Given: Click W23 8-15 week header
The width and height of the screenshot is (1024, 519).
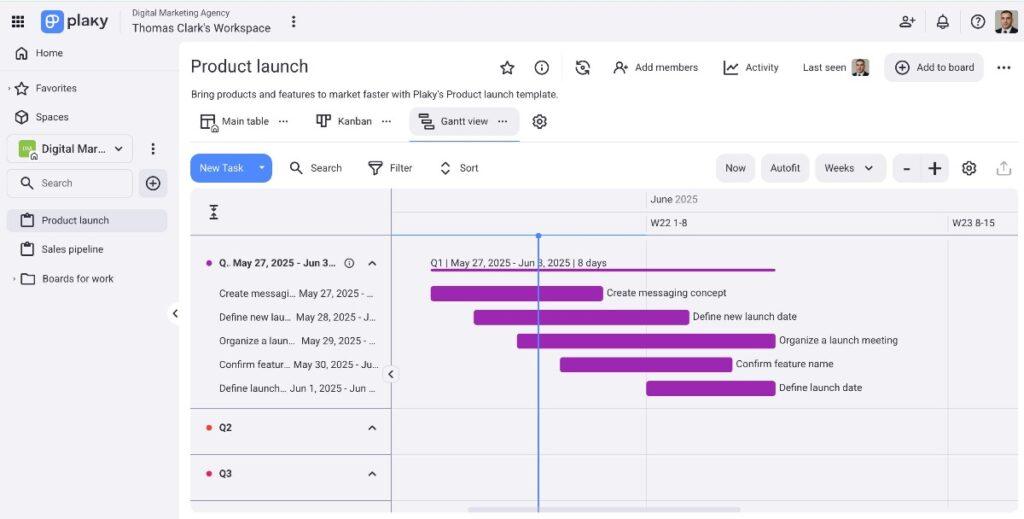Looking at the screenshot, I should click(973, 223).
